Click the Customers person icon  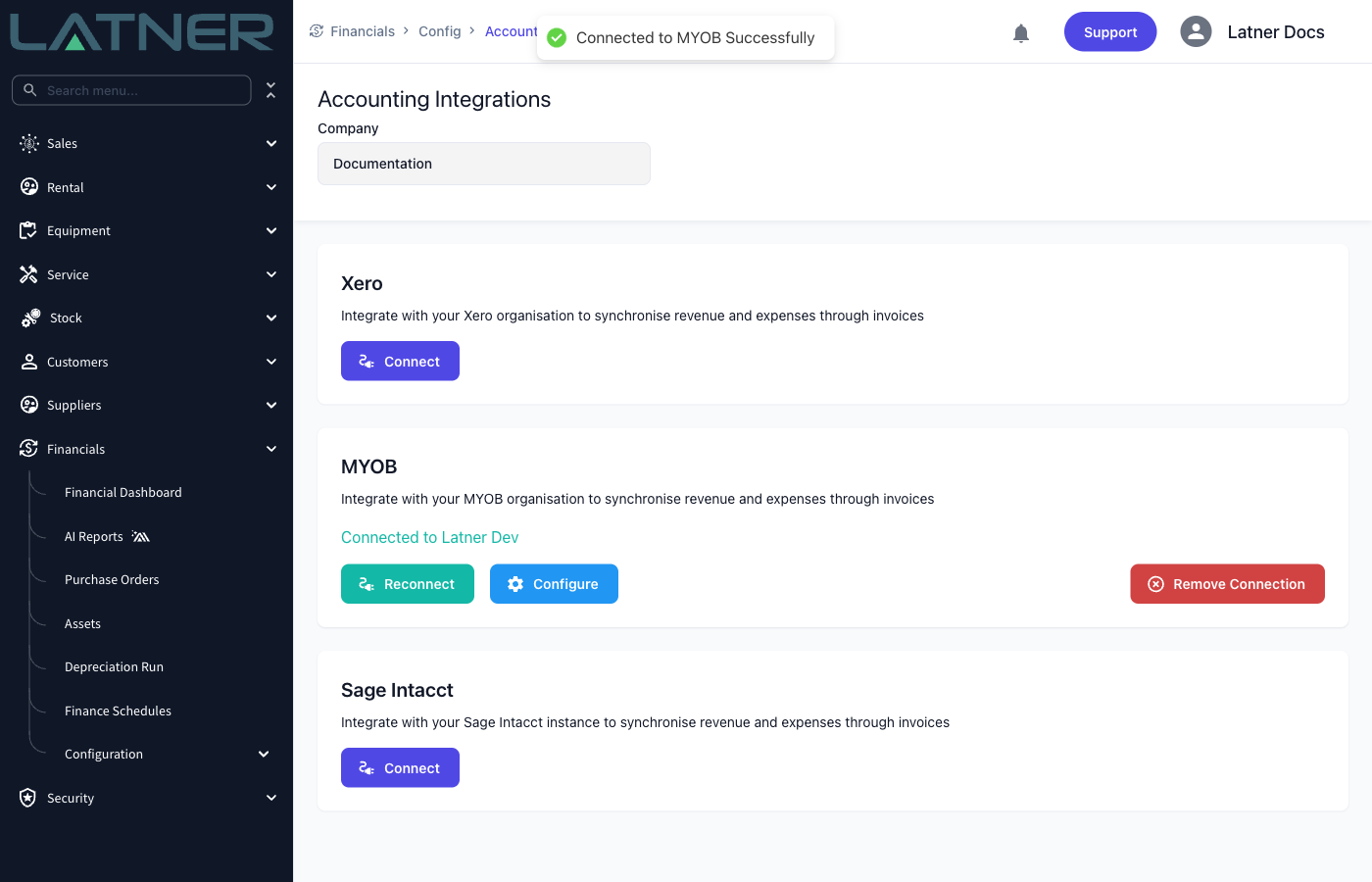[x=29, y=362]
